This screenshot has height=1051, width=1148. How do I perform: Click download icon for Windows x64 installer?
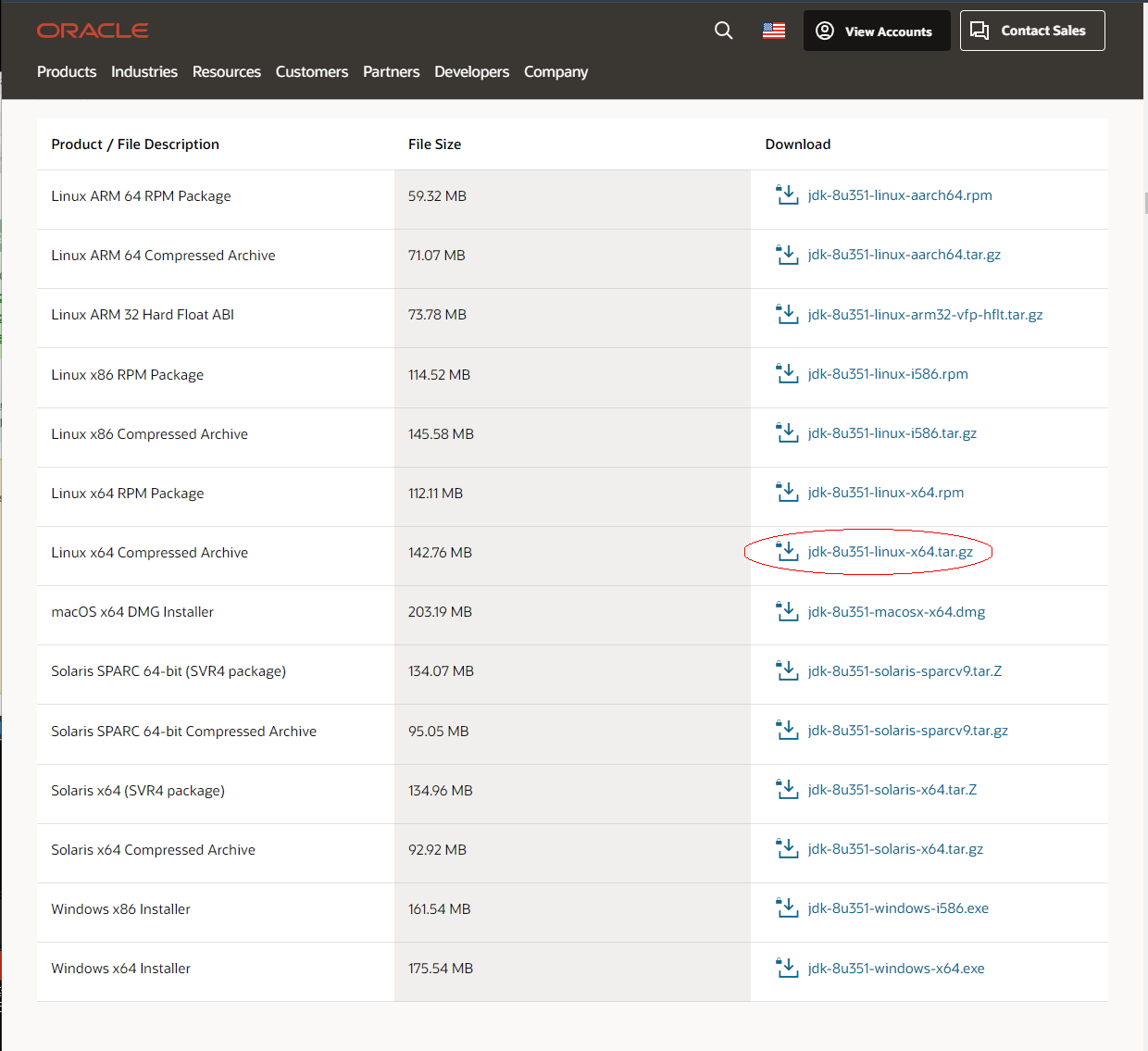click(787, 968)
